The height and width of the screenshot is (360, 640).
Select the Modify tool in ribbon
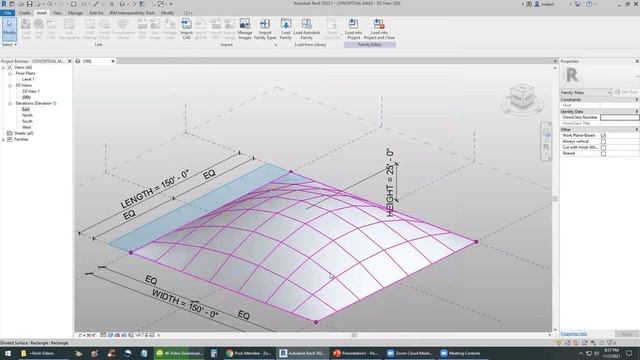coord(9,29)
